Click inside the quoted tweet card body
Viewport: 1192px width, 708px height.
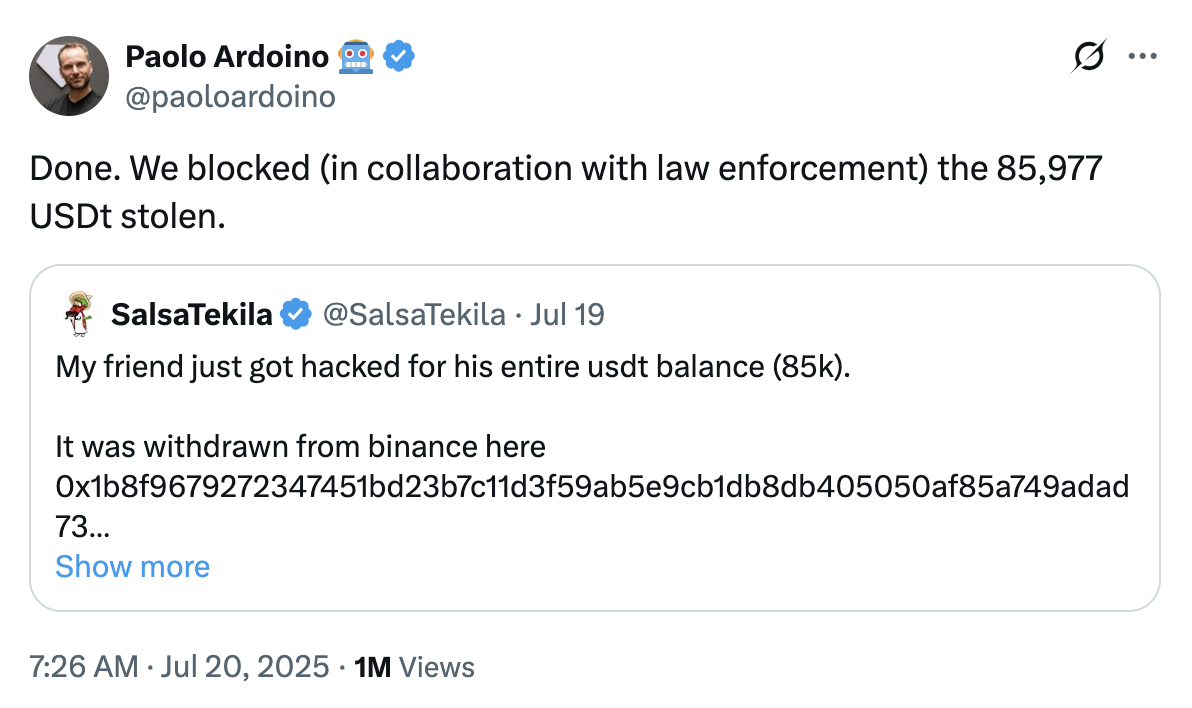(x=595, y=435)
